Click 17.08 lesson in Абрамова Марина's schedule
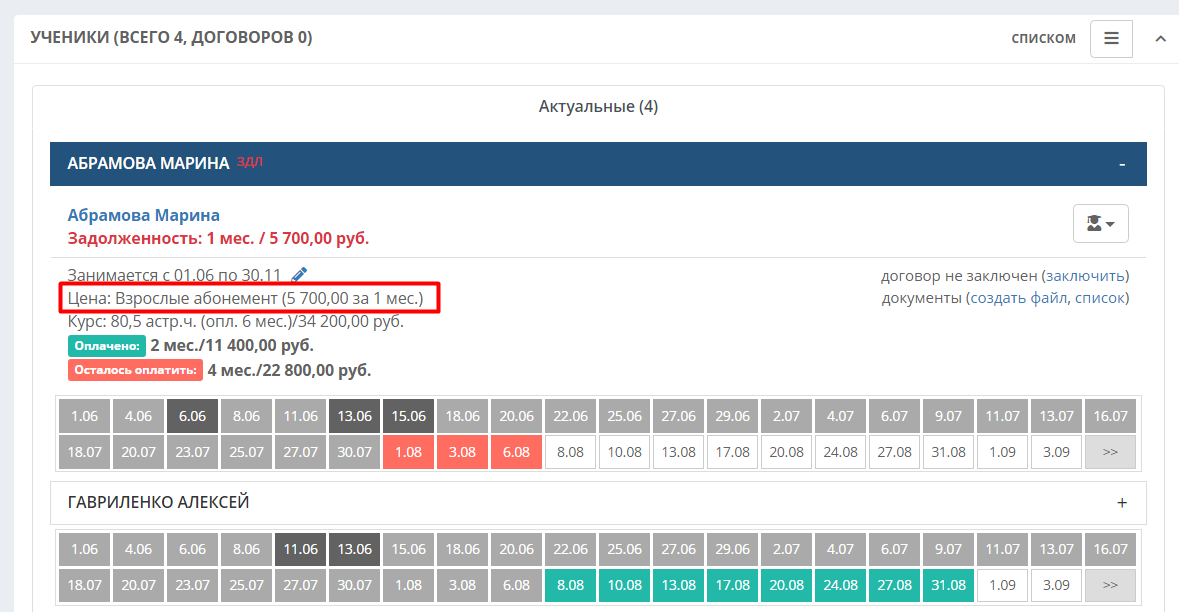This screenshot has width=1179, height=612. pyautogui.click(x=732, y=452)
